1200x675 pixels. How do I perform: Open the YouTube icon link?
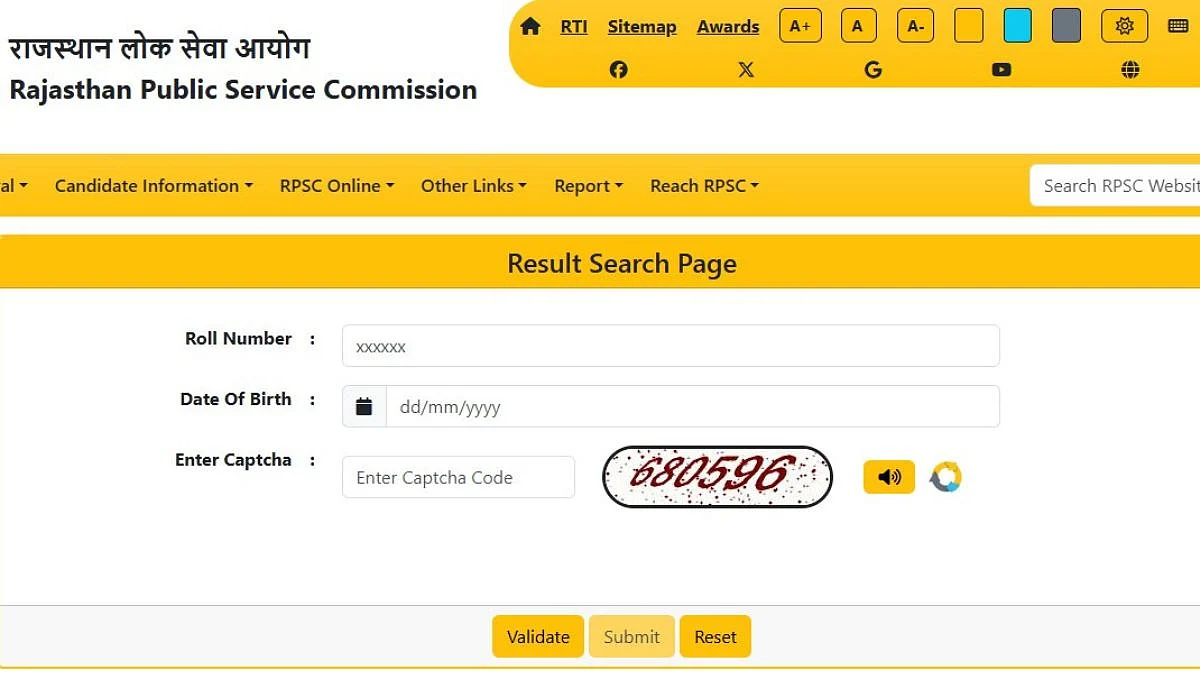[x=1001, y=70]
